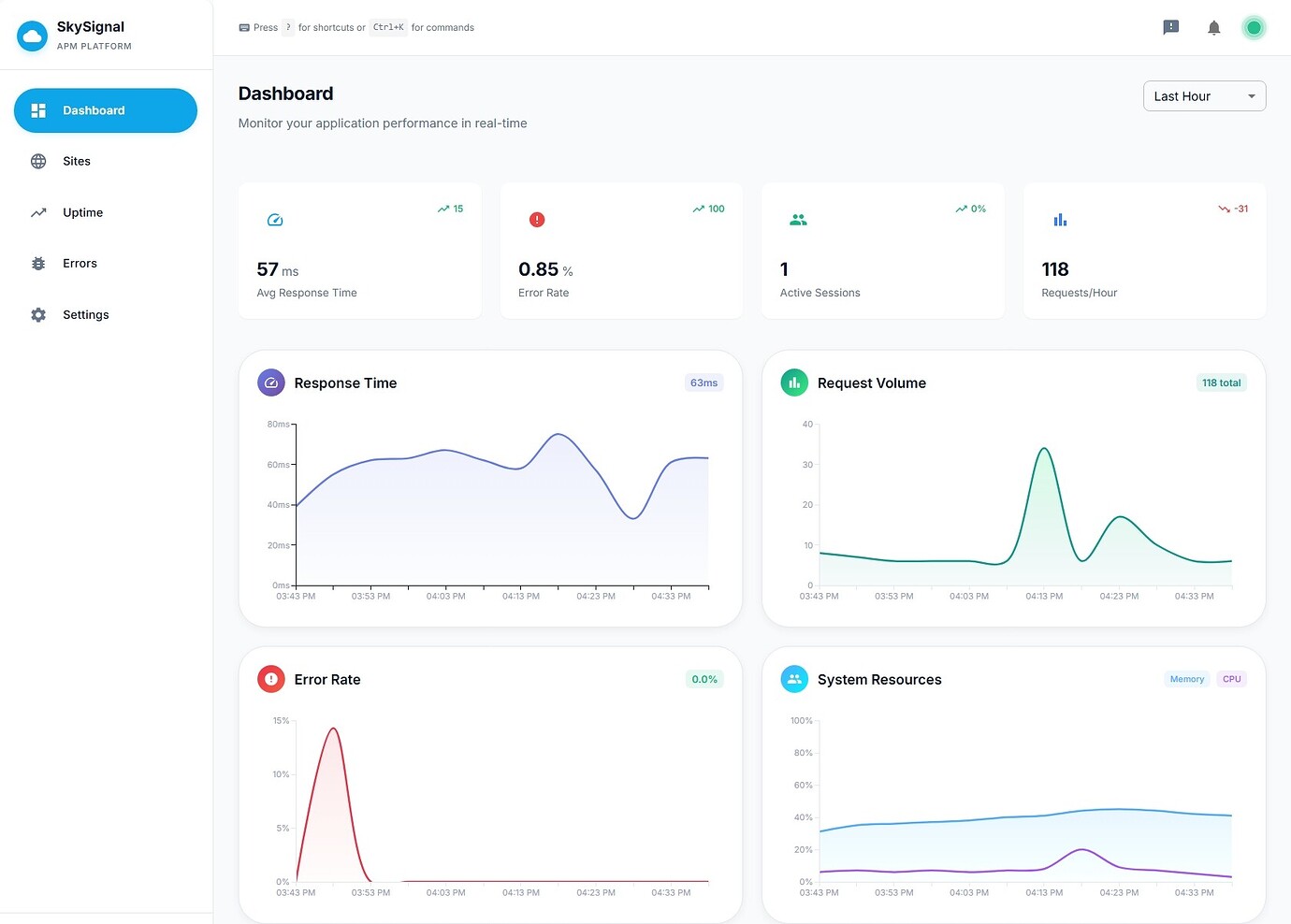This screenshot has width=1291, height=924.
Task: Click the 63ms badge on Response Time
Action: 704,383
